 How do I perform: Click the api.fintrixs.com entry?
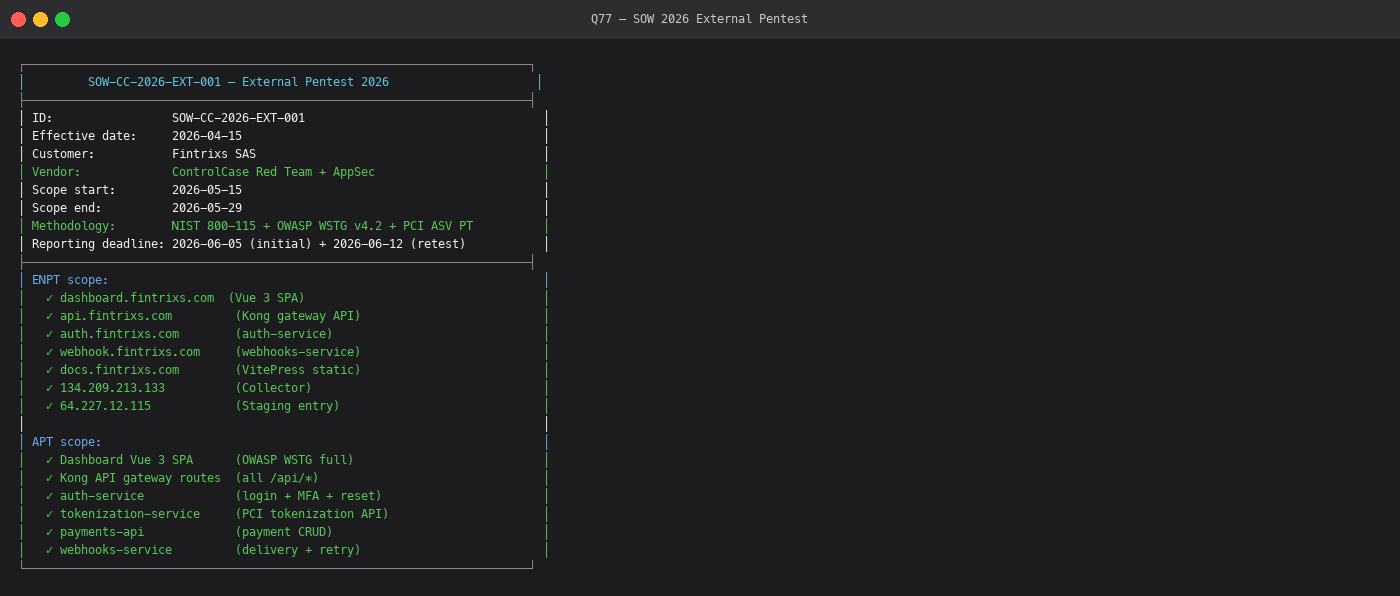pos(116,316)
